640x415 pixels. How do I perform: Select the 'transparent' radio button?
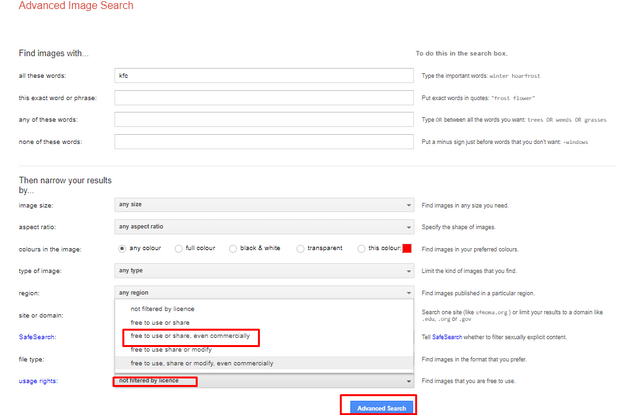(x=300, y=249)
